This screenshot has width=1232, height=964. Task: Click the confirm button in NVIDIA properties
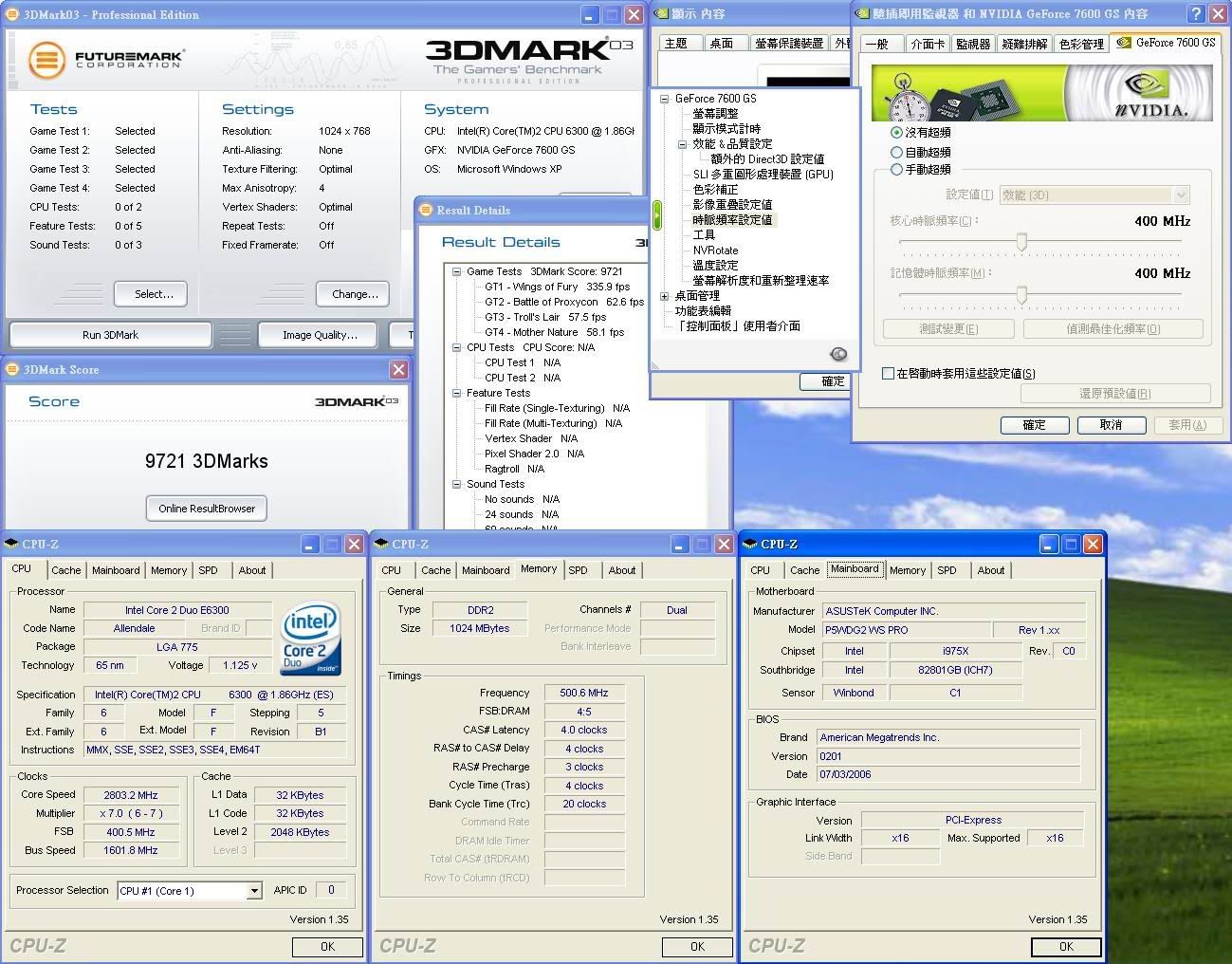click(1034, 425)
